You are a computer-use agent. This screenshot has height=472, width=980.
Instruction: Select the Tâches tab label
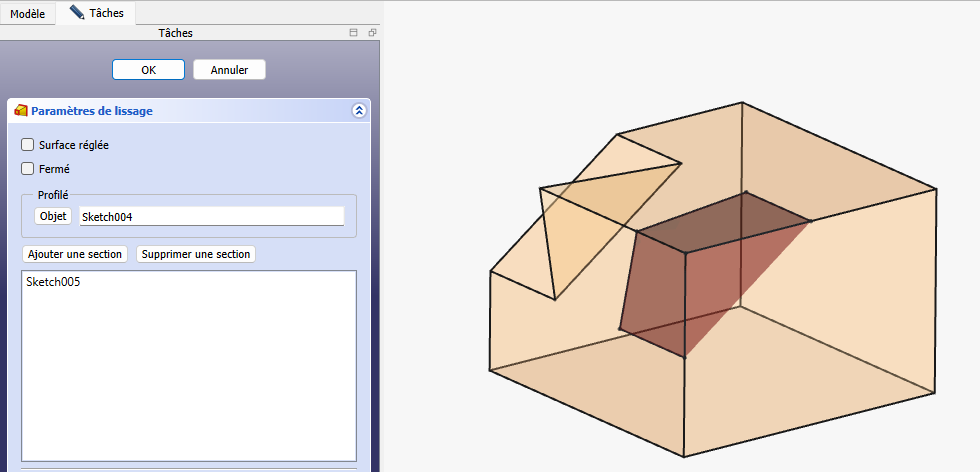coord(106,14)
